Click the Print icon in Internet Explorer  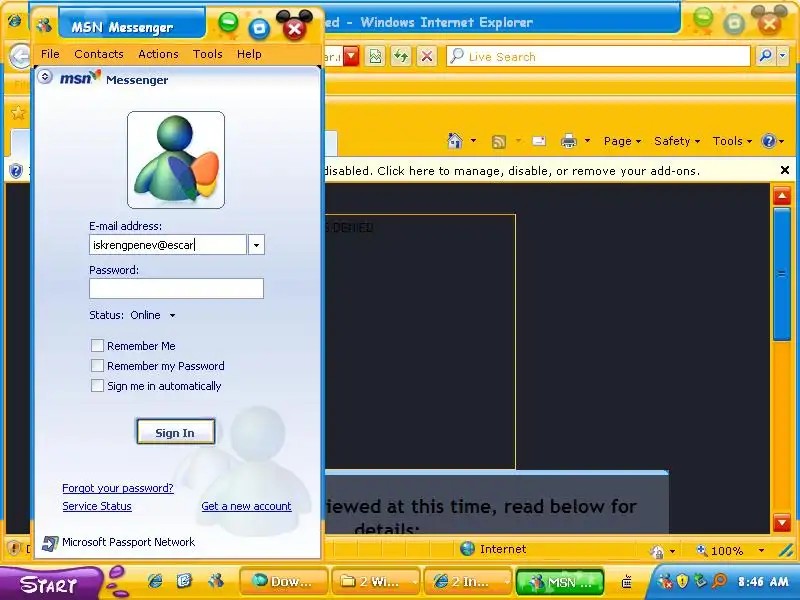pyautogui.click(x=569, y=141)
